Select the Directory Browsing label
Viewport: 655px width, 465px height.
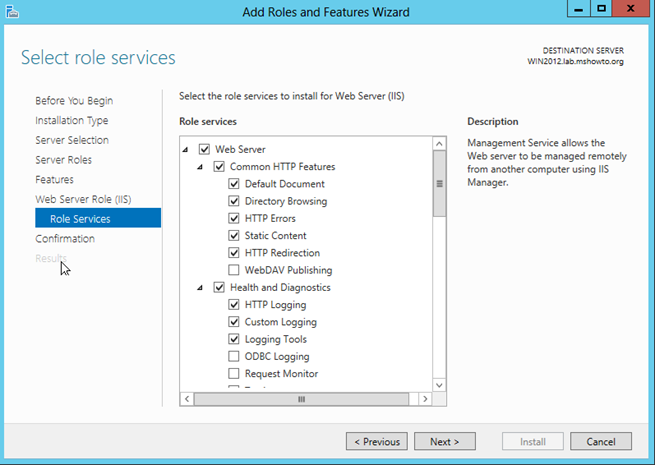click(x=286, y=201)
